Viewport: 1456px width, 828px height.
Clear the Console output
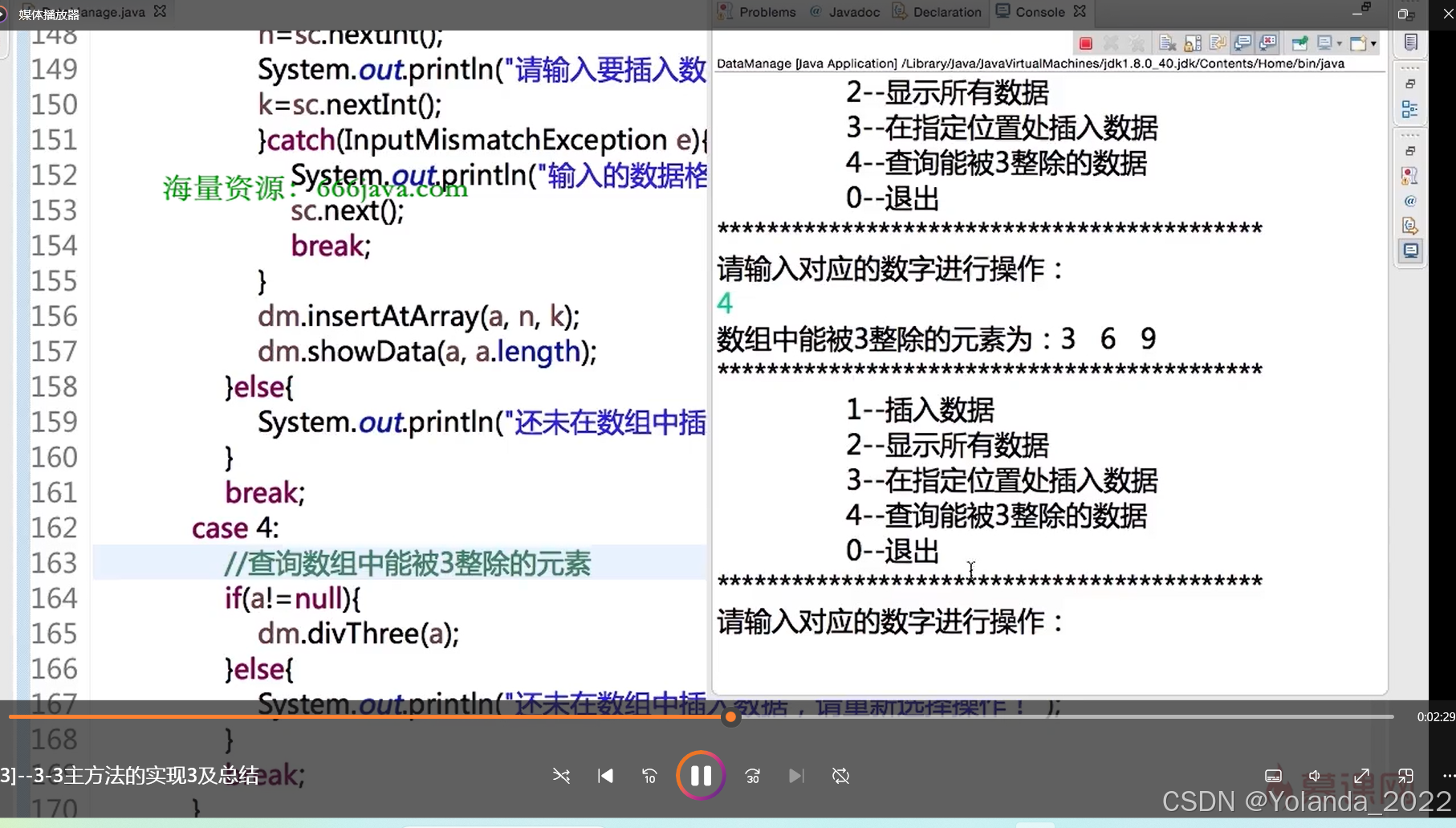pos(1167,43)
